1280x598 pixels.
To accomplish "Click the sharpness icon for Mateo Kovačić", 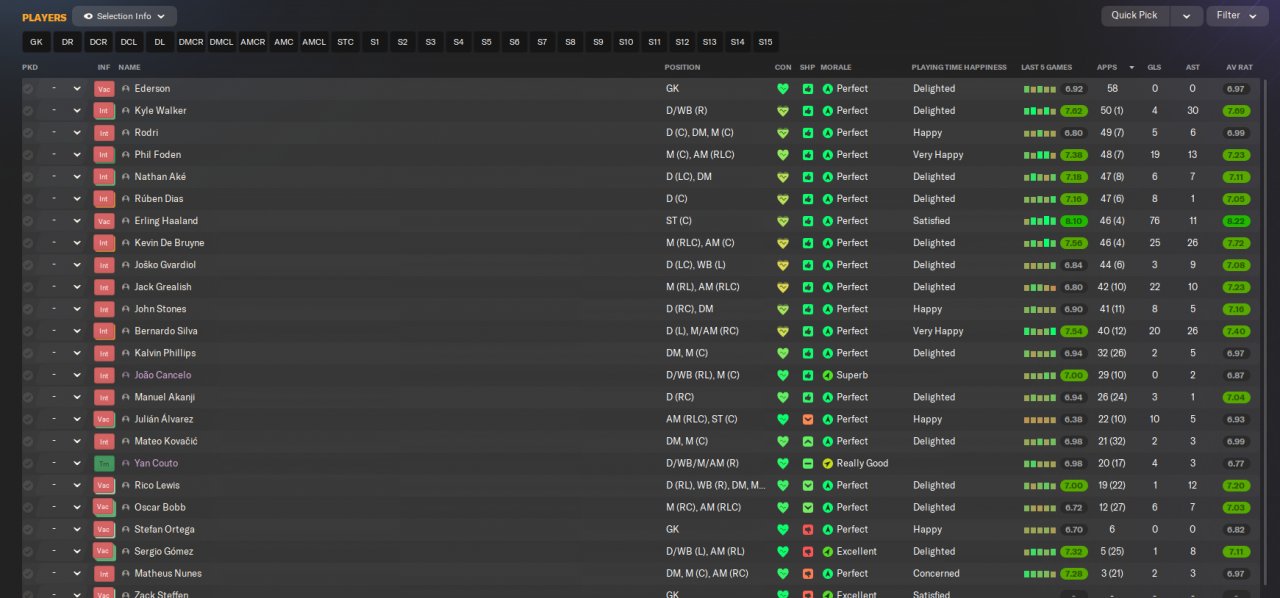I will pos(808,441).
